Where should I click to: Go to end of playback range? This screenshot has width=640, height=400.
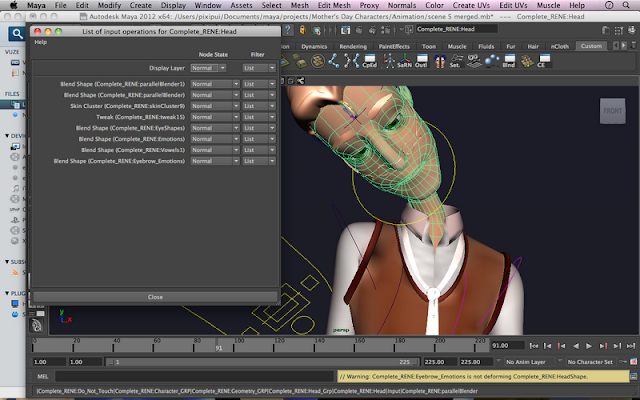pyautogui.click(x=631, y=346)
